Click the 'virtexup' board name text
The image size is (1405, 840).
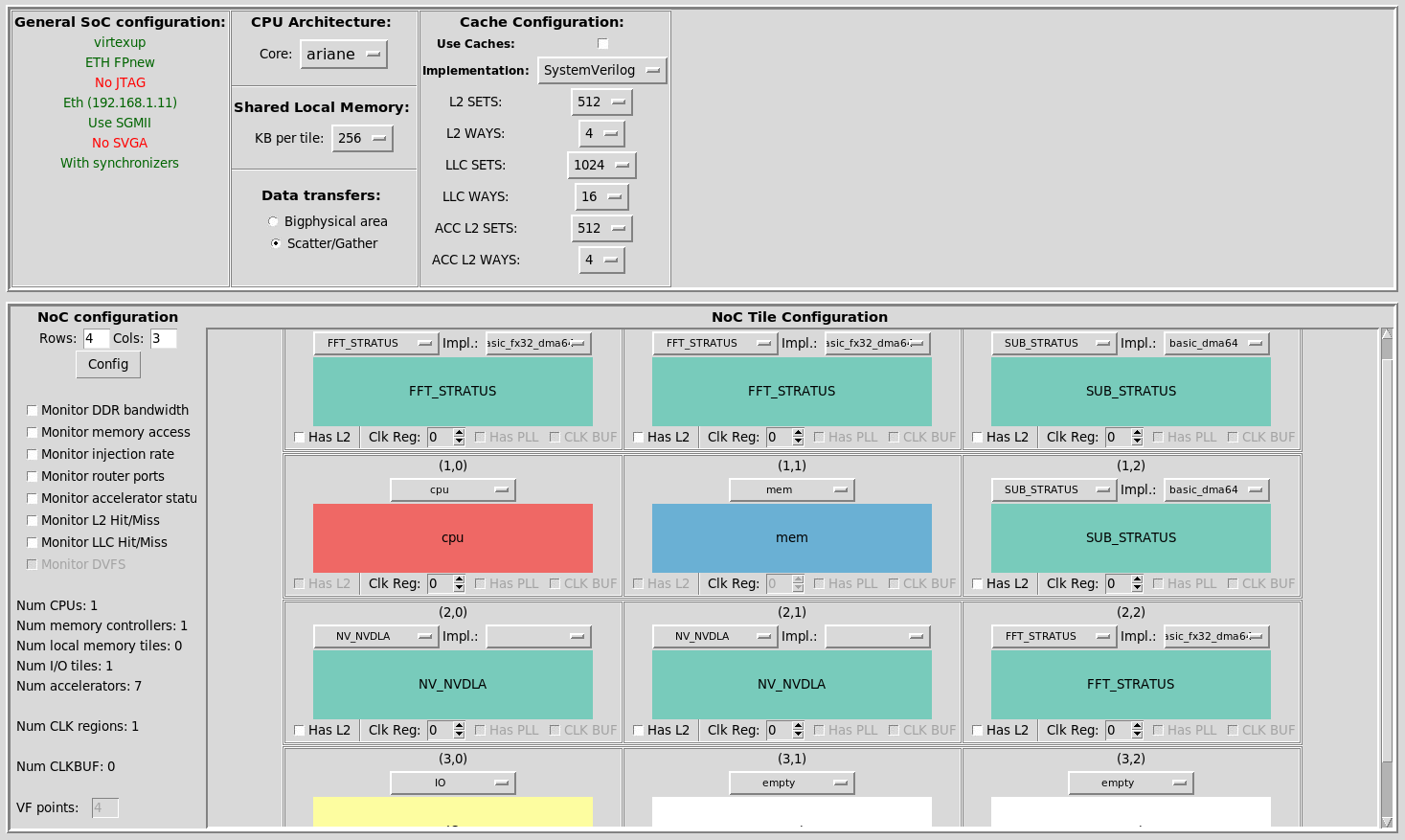(x=120, y=42)
